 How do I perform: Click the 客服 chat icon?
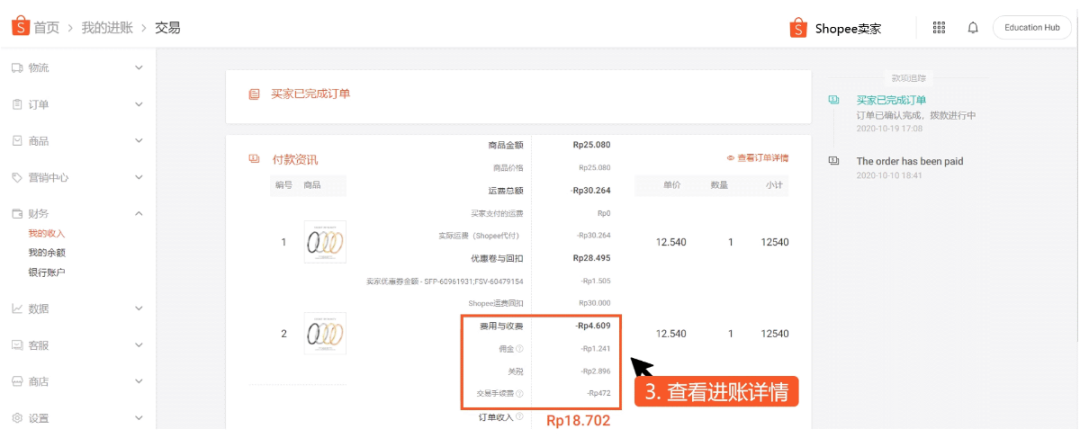(x=18, y=345)
